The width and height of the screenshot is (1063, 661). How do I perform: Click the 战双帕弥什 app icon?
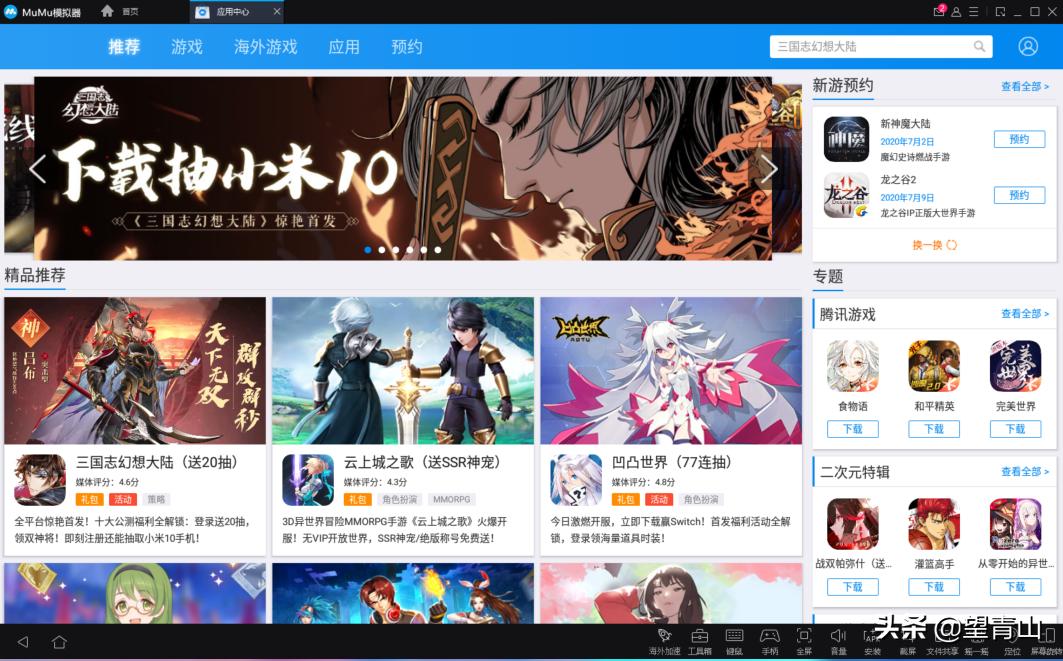tap(853, 524)
